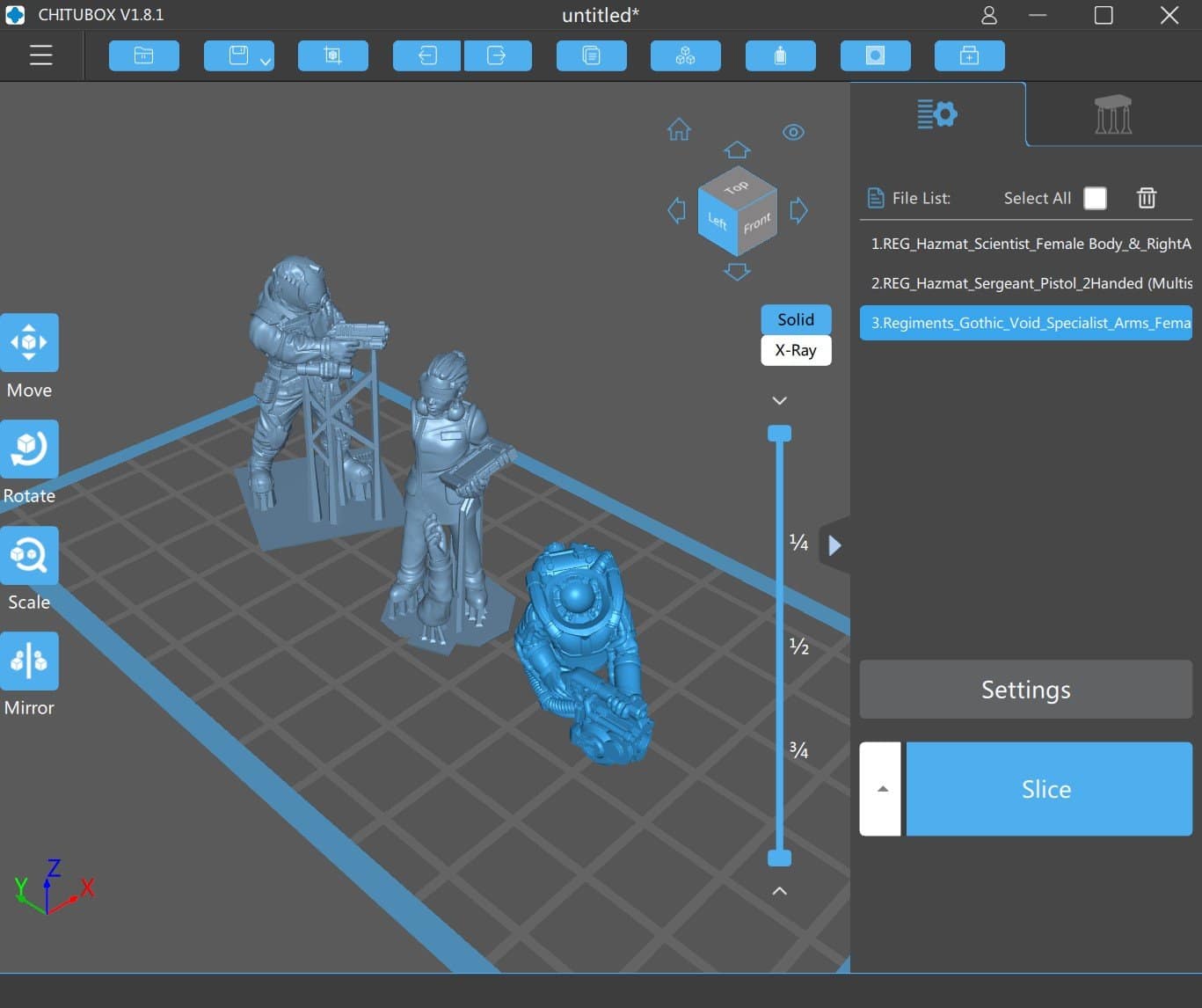Viewport: 1202px width, 1008px height.
Task: Select REG_Hazmat_Scientist_Female file in list
Action: click(x=1026, y=244)
